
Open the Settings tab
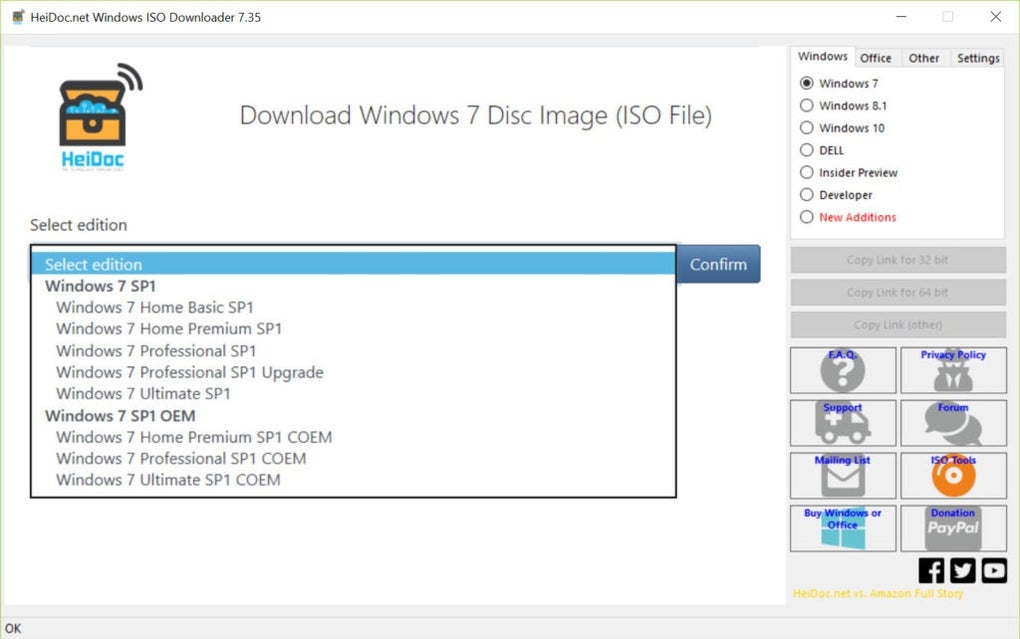(x=977, y=57)
